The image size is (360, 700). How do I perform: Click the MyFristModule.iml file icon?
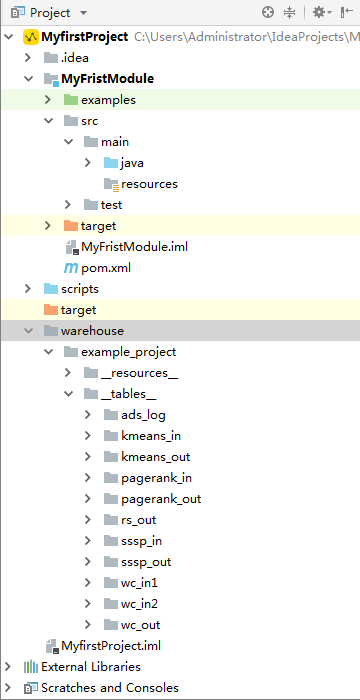[72, 247]
